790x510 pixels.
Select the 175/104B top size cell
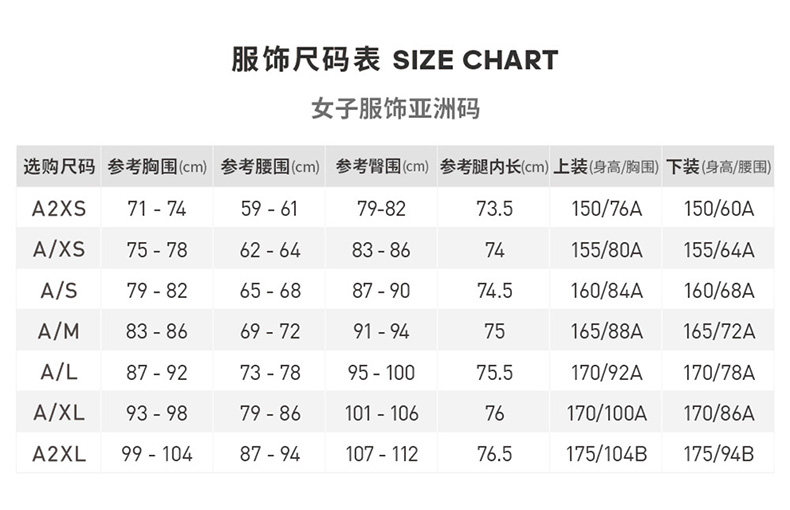(606, 454)
